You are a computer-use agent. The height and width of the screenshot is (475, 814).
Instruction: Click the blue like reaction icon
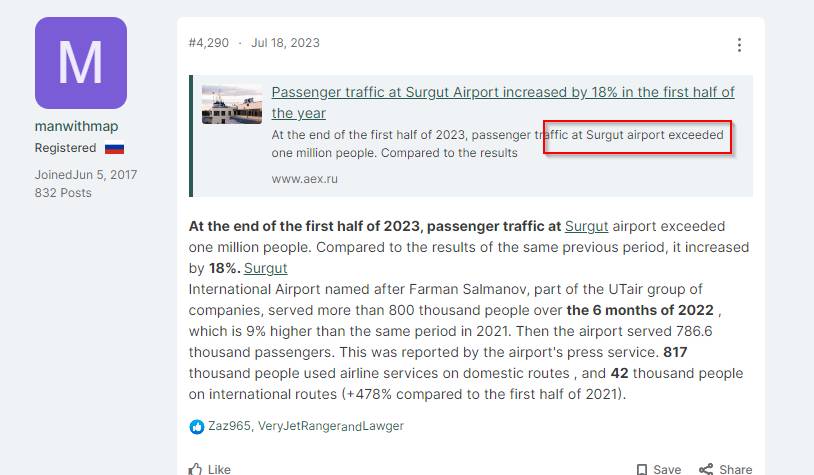(196, 426)
